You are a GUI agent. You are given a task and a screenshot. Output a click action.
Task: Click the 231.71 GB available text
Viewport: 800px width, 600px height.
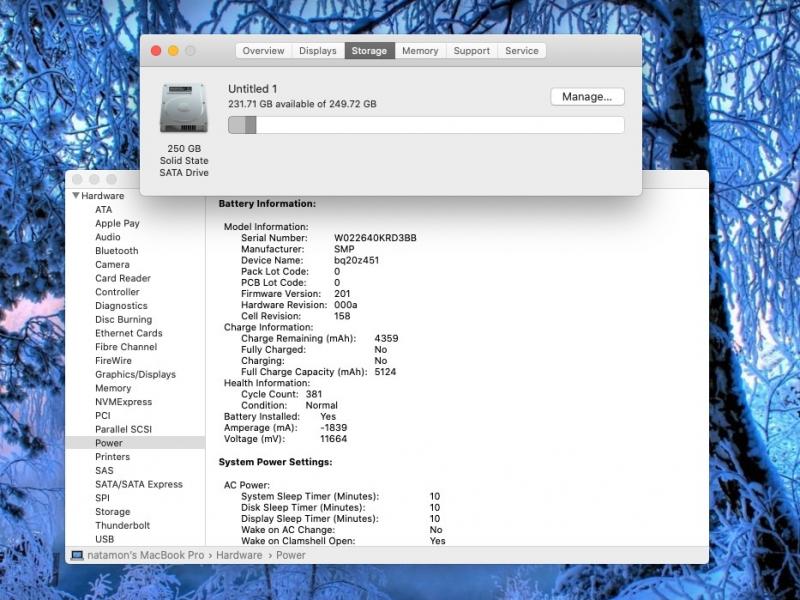point(302,104)
